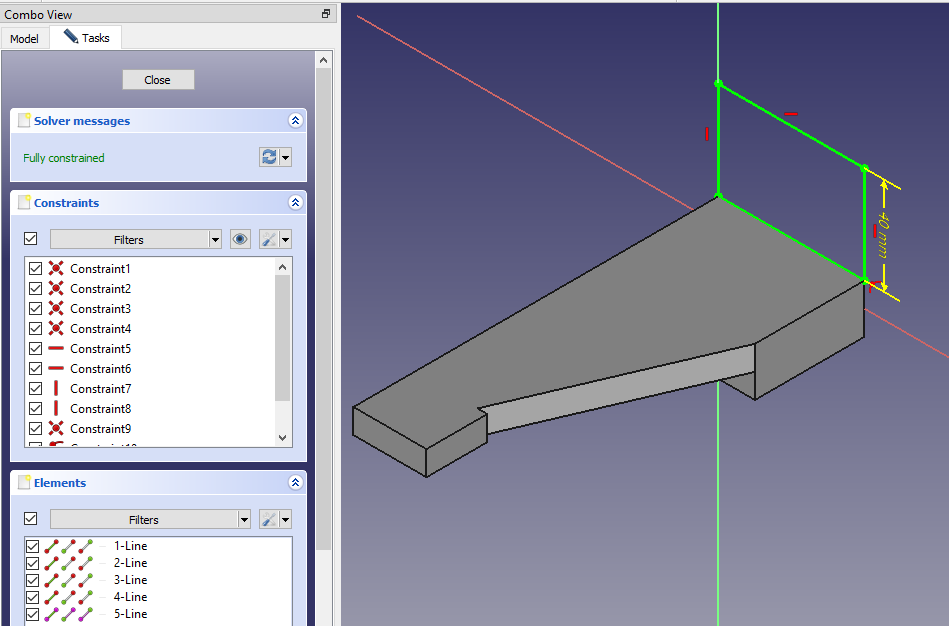
Task: Select the Constraint1 coincident icon
Action: (x=56, y=269)
